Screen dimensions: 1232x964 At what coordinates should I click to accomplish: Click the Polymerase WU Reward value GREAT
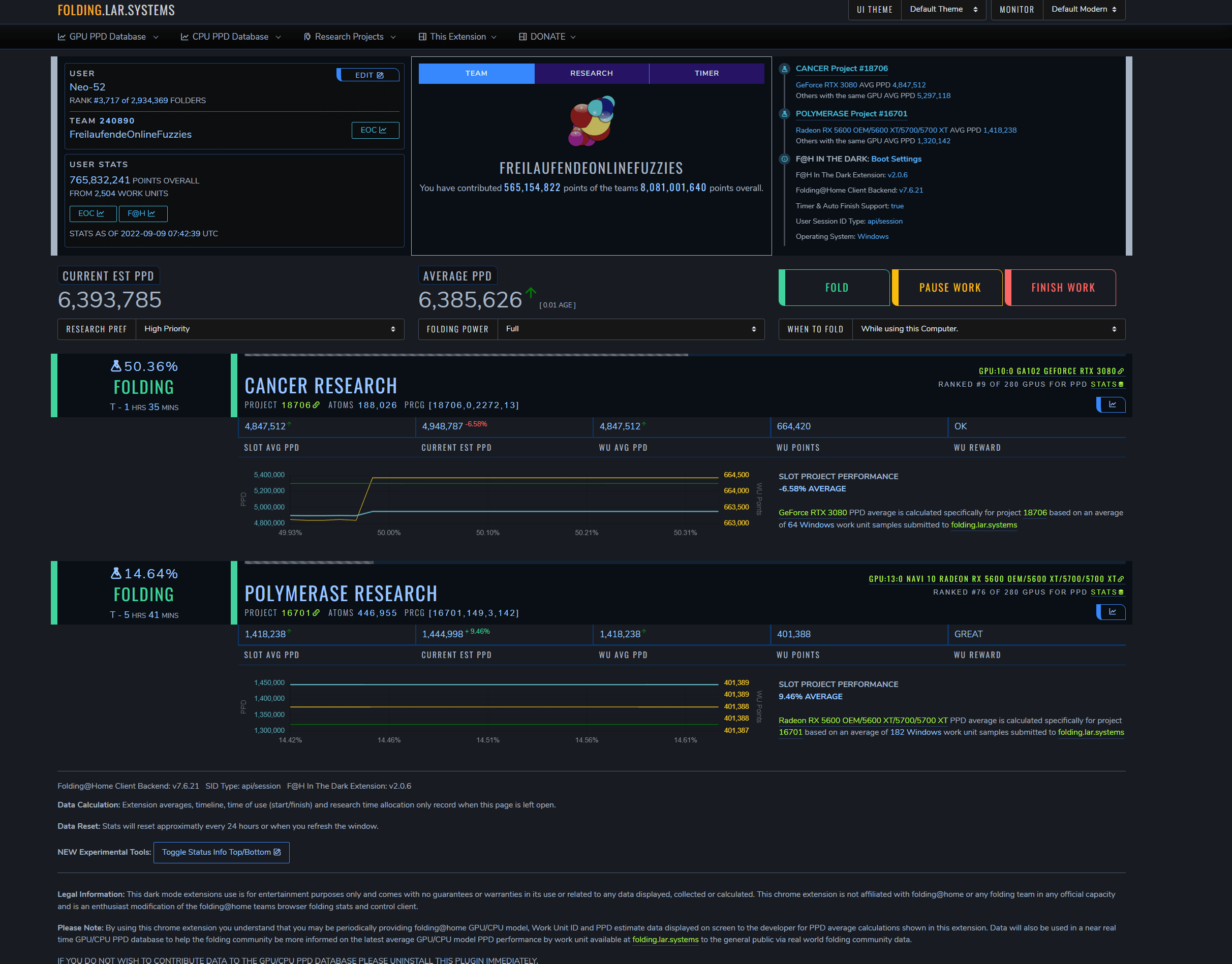(x=968, y=634)
